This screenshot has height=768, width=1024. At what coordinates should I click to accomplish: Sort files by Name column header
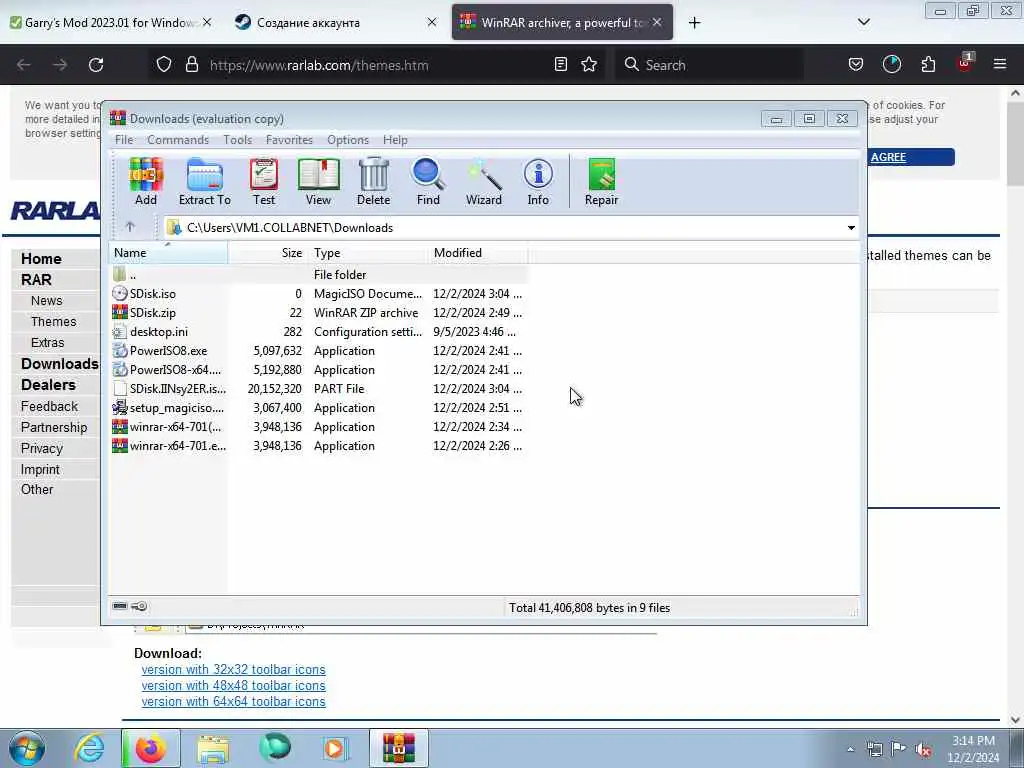tap(168, 253)
